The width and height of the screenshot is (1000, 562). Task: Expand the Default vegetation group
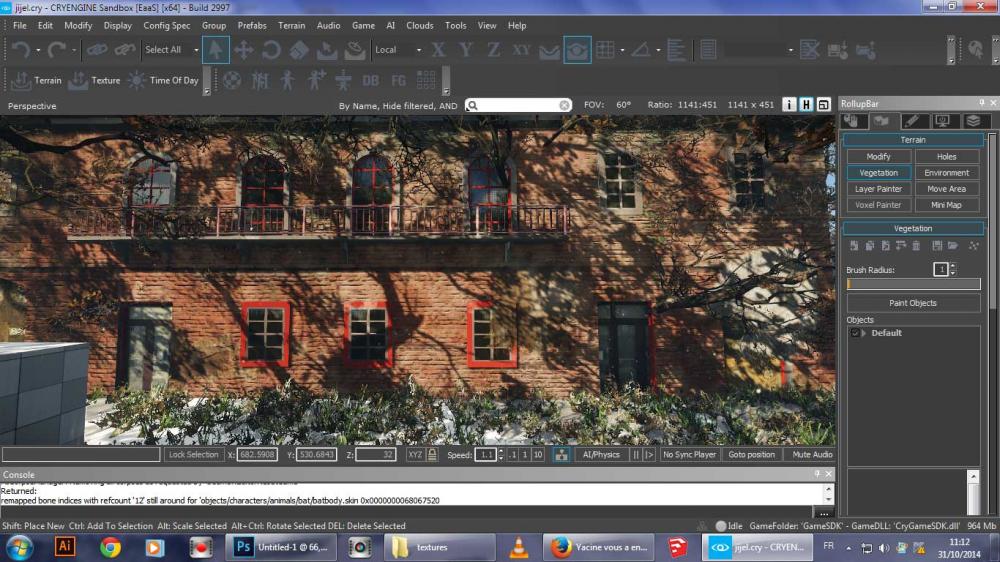pos(864,333)
